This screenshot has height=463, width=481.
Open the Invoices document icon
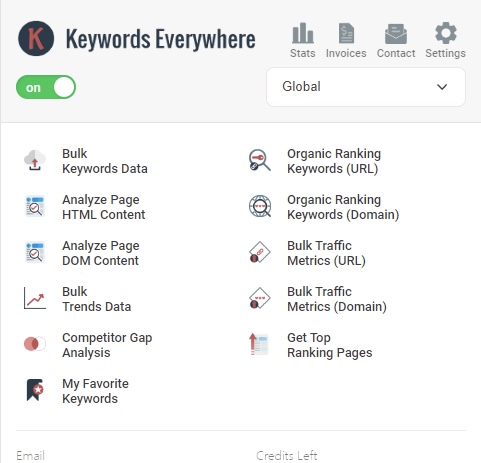(346, 33)
